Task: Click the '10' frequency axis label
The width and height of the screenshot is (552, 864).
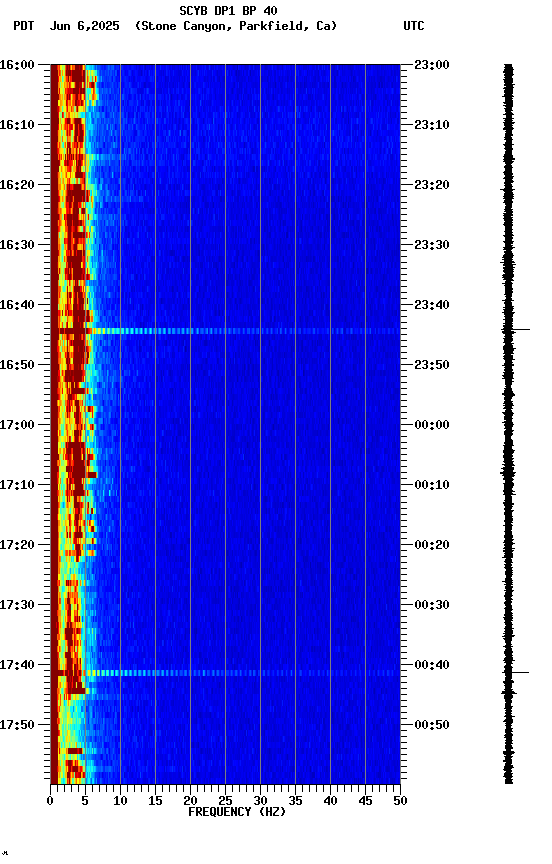Action: (120, 801)
